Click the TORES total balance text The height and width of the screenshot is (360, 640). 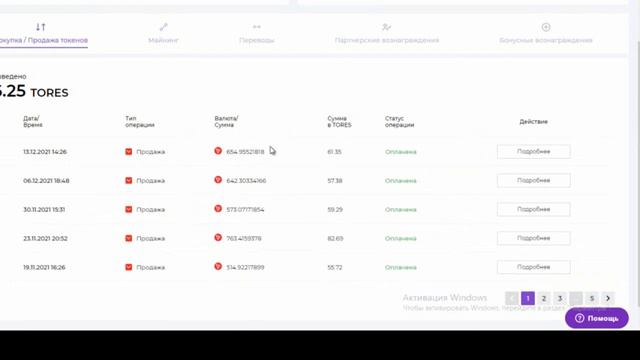pos(34,91)
